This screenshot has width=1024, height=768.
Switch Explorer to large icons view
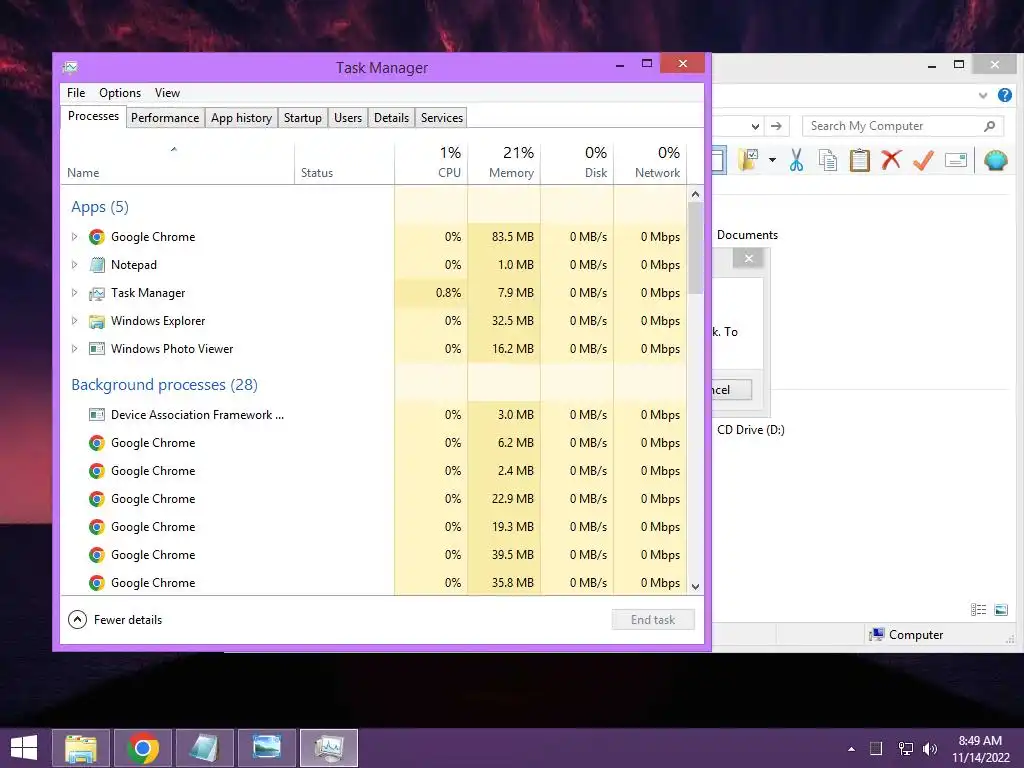pyautogui.click(x=1000, y=610)
